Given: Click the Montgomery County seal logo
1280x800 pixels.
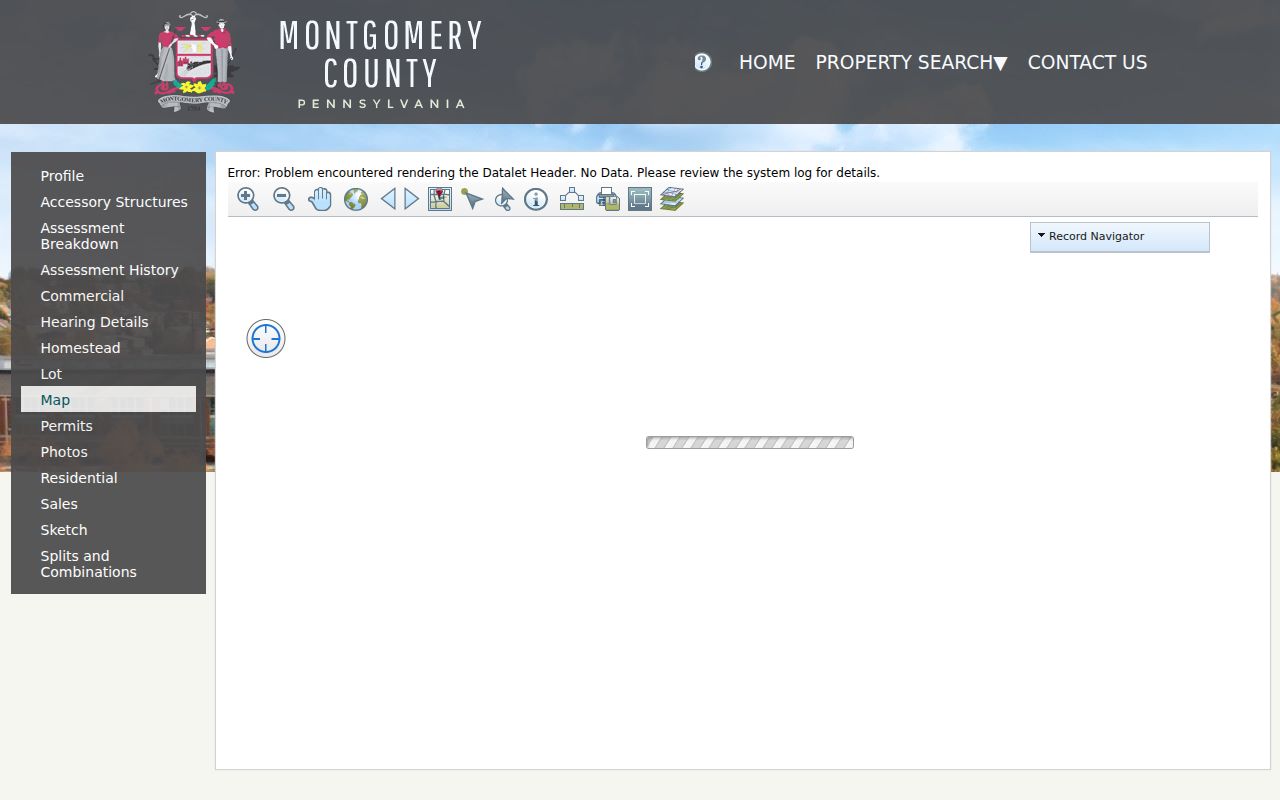Looking at the screenshot, I should (x=194, y=61).
